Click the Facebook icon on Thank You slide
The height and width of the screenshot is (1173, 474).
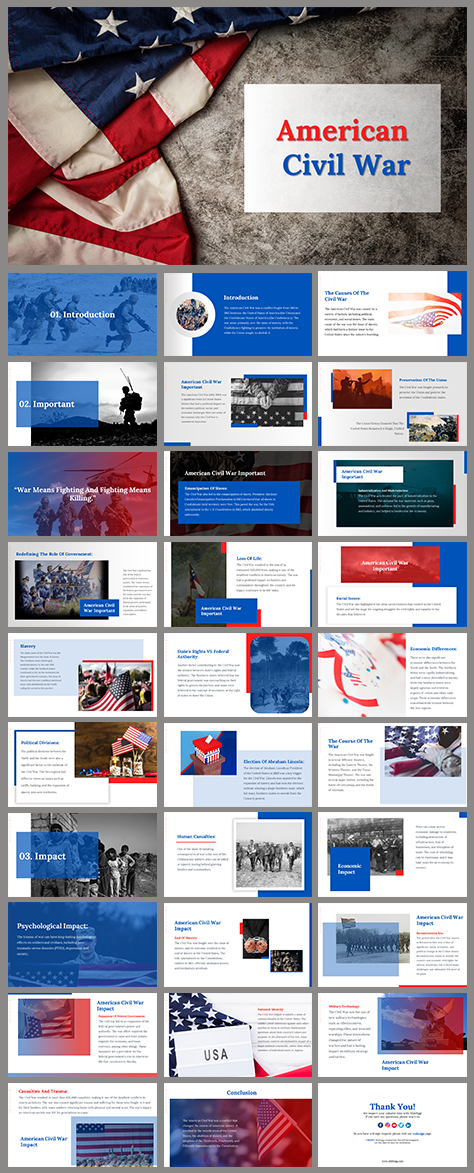coord(381,1125)
